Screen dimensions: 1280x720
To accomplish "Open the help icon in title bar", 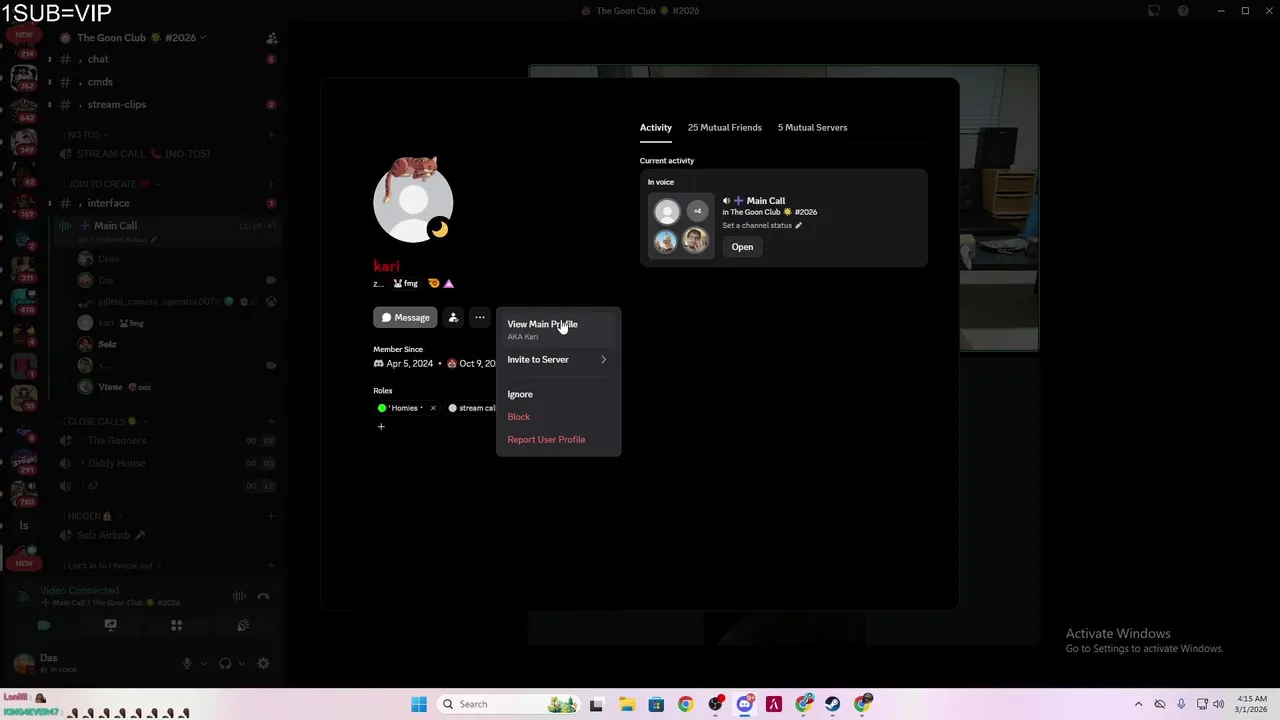I will [1183, 11].
